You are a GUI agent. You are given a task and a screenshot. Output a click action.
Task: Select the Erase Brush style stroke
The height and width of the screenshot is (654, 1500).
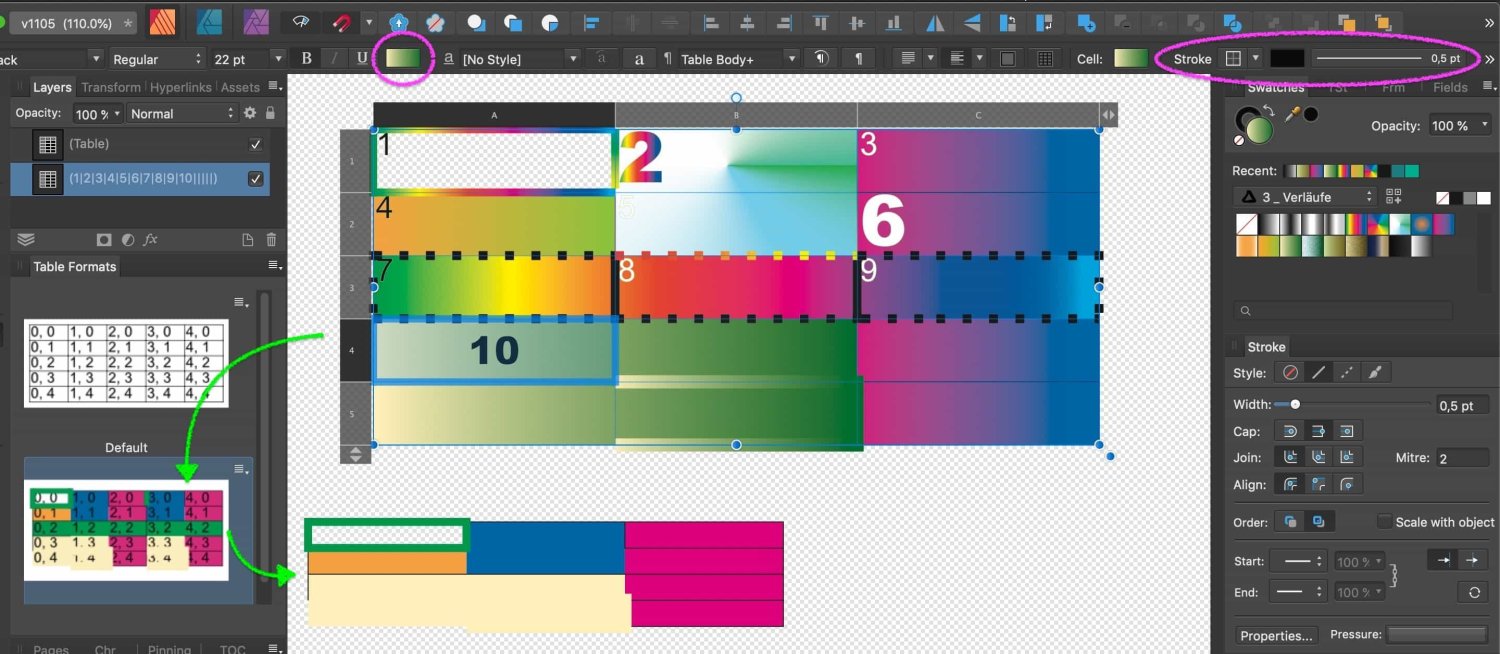click(1375, 371)
